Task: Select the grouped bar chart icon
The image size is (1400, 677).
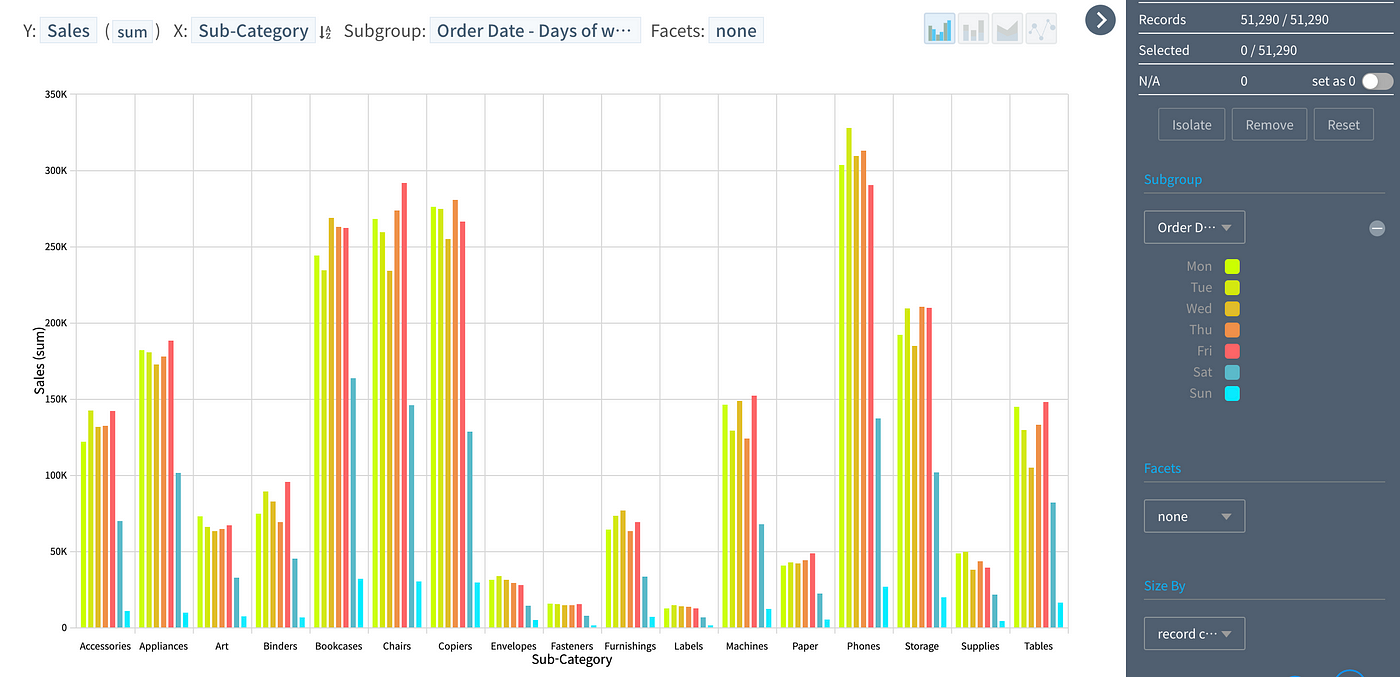Action: click(939, 29)
